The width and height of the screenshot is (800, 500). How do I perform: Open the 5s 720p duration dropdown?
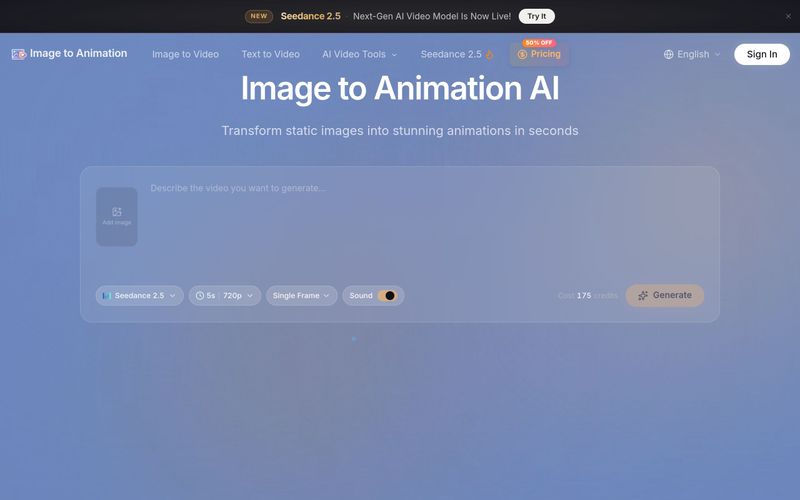point(225,295)
